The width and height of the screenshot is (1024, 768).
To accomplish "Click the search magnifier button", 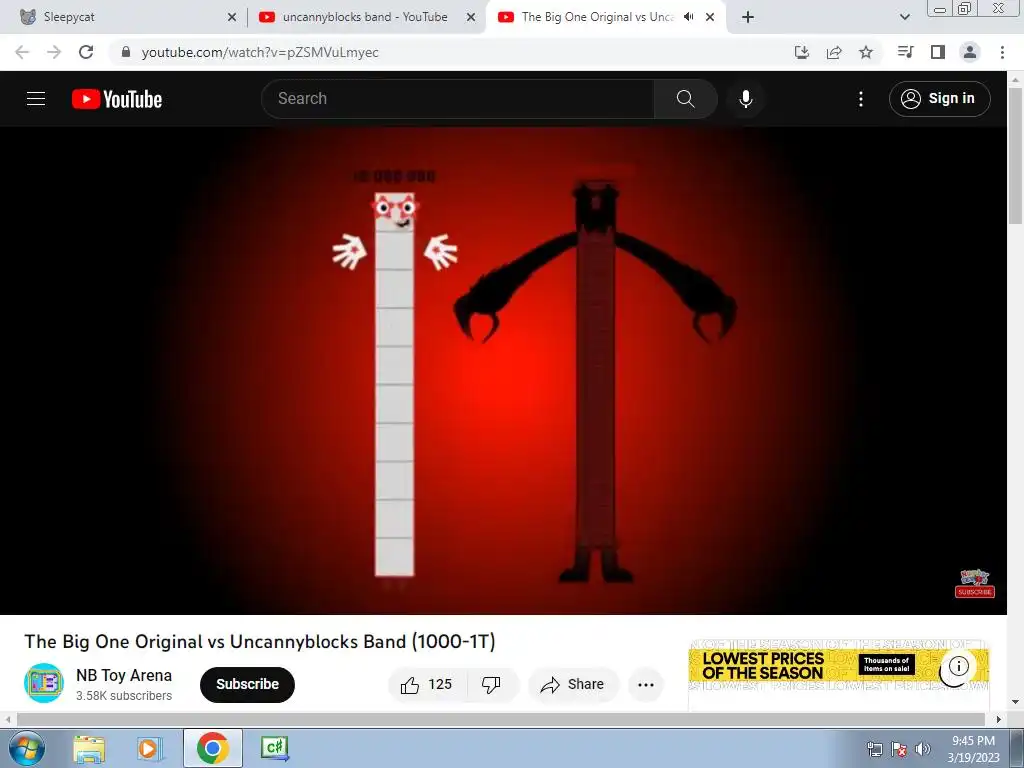I will (685, 99).
